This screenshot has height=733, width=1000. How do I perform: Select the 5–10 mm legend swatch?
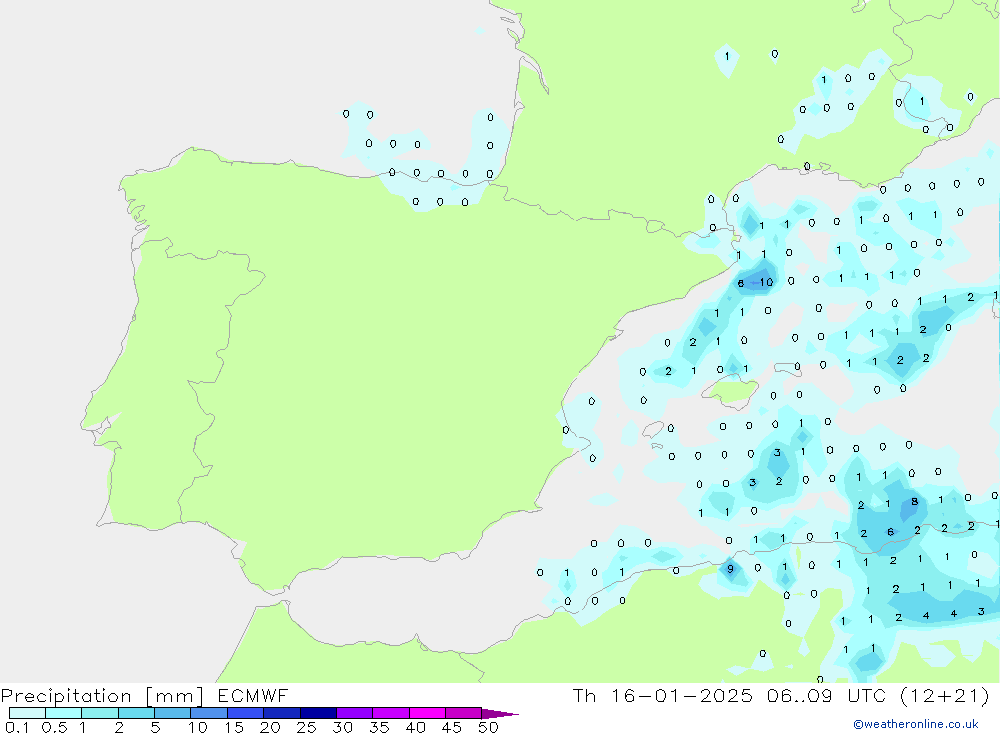[172, 713]
